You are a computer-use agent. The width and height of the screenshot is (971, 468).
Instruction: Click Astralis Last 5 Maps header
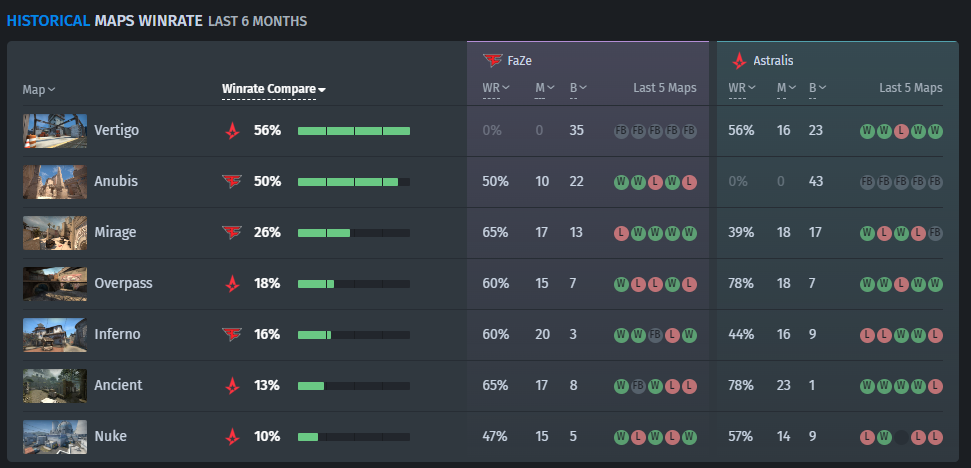[x=910, y=88]
